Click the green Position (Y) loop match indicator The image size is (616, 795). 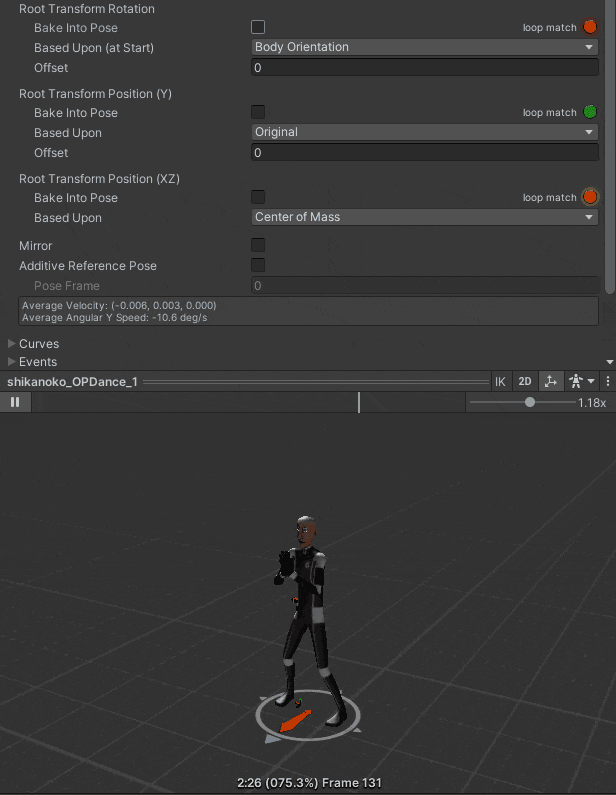pos(590,112)
